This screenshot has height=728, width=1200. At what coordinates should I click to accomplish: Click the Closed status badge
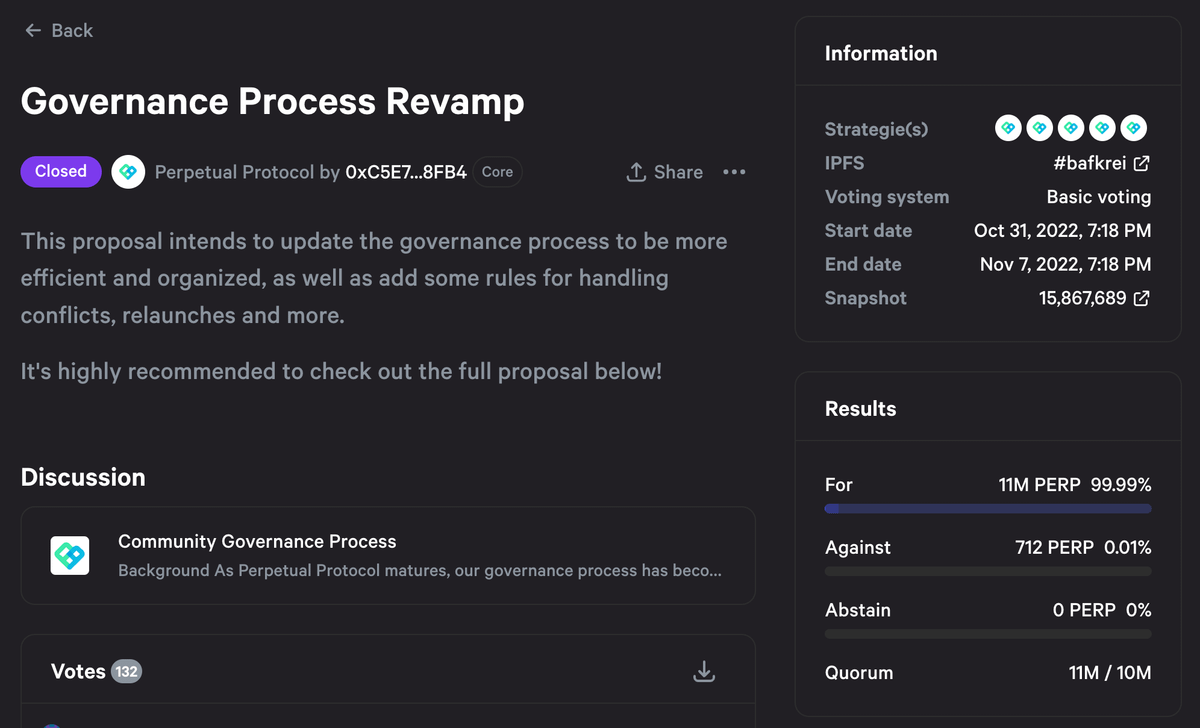click(x=61, y=171)
